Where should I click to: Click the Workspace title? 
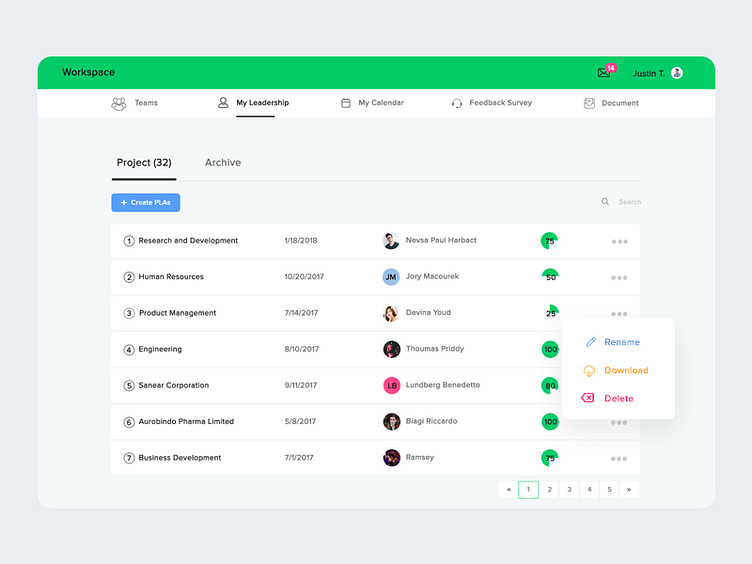(x=88, y=72)
